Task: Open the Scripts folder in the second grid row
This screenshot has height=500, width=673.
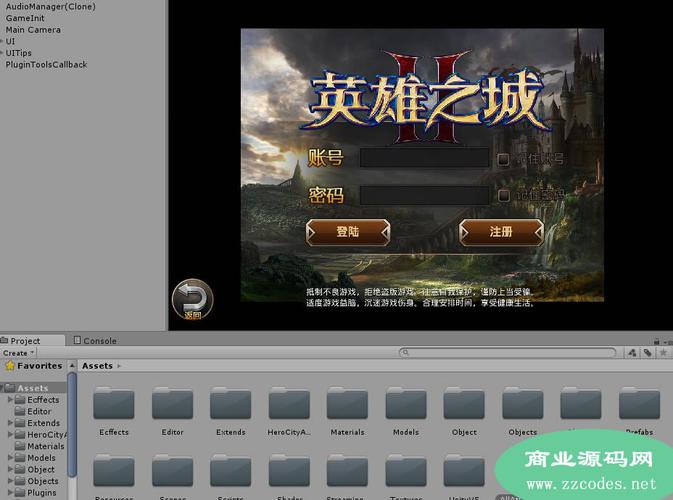Action: click(x=230, y=471)
